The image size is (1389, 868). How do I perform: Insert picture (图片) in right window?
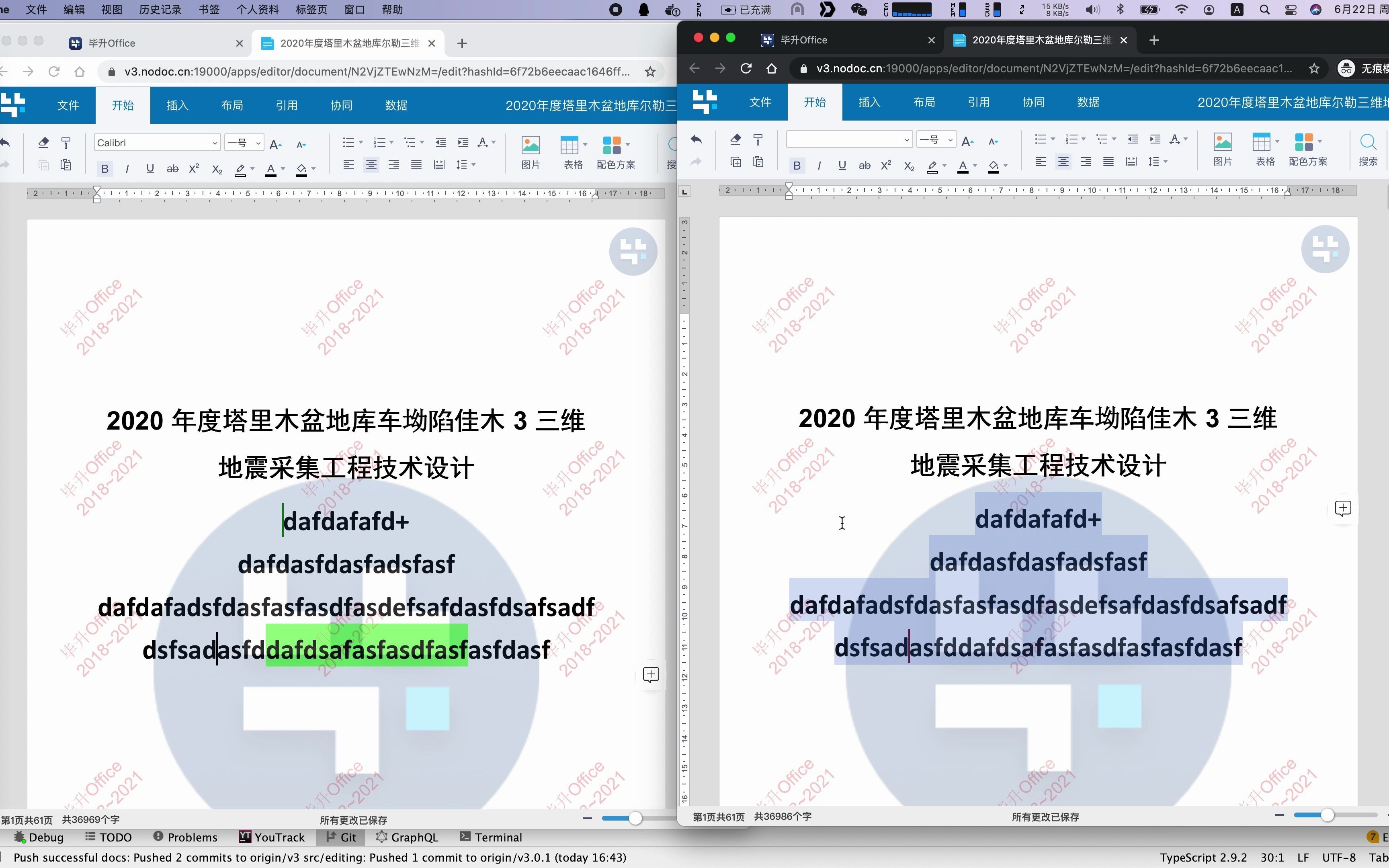[x=1223, y=150]
